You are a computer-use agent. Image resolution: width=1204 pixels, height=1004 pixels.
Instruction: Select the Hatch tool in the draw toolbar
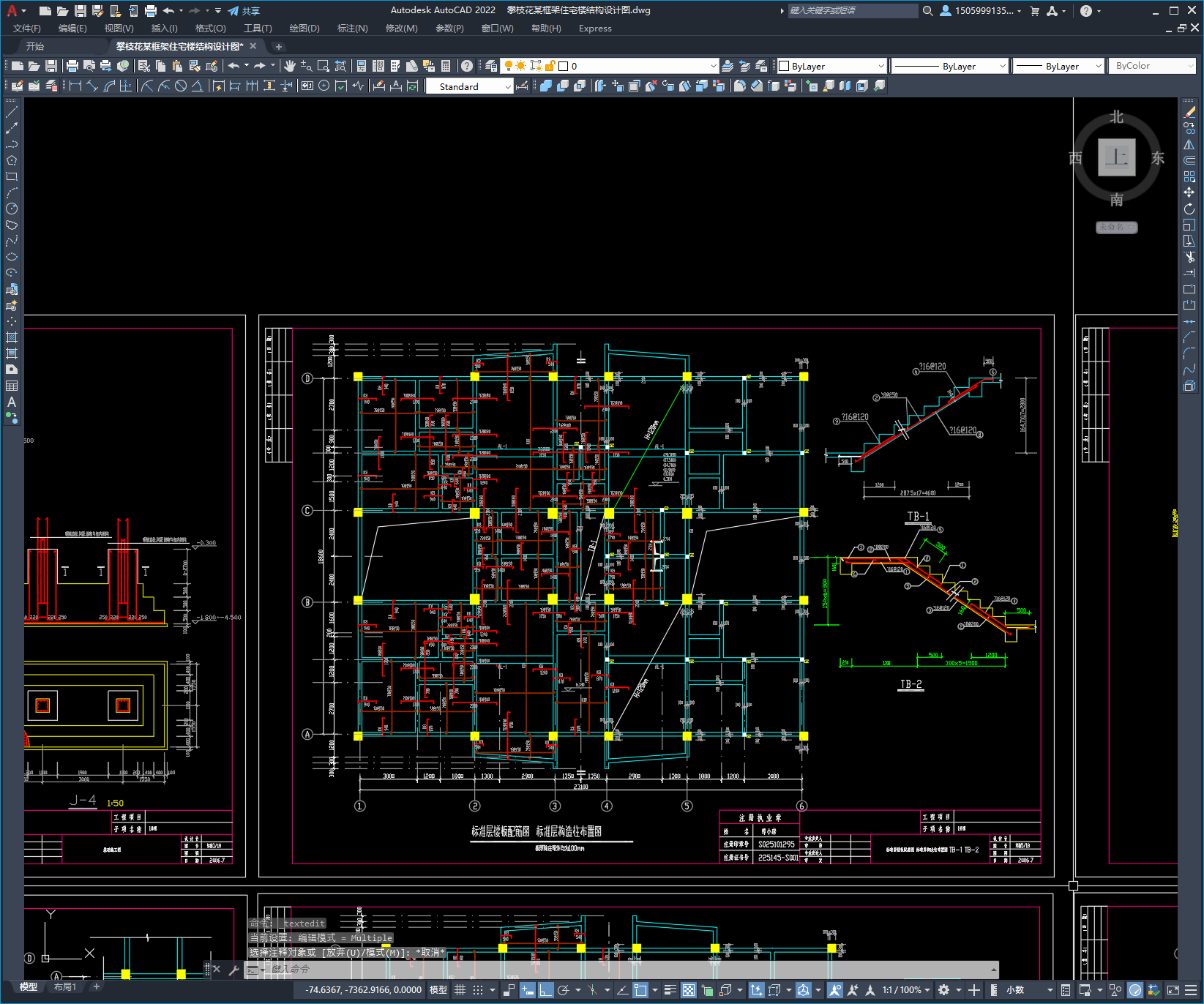pyautogui.click(x=12, y=337)
